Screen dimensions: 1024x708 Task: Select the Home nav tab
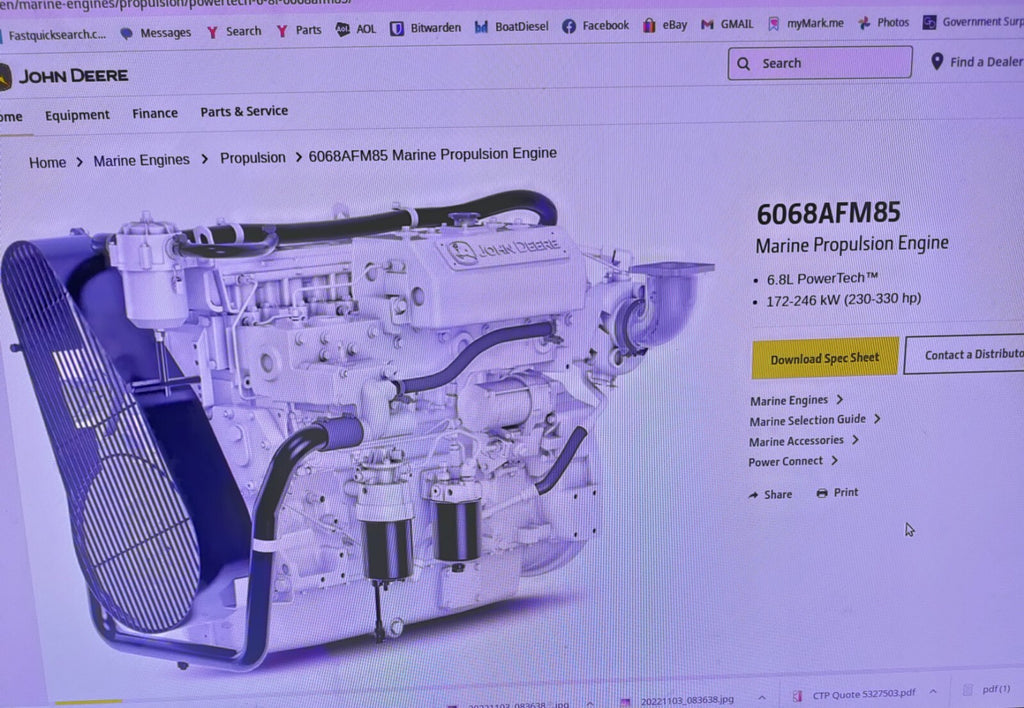point(11,117)
